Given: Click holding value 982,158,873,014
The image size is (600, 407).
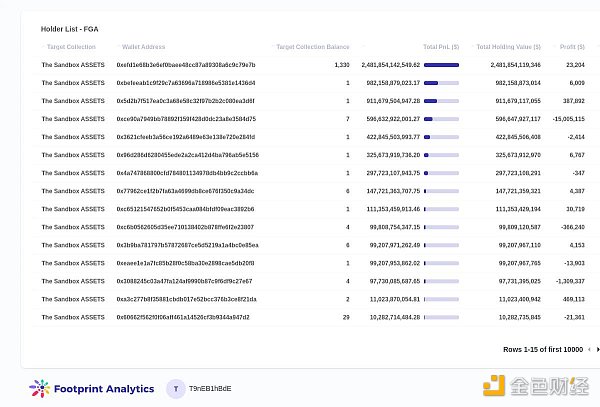Looking at the screenshot, I should pos(518,83).
